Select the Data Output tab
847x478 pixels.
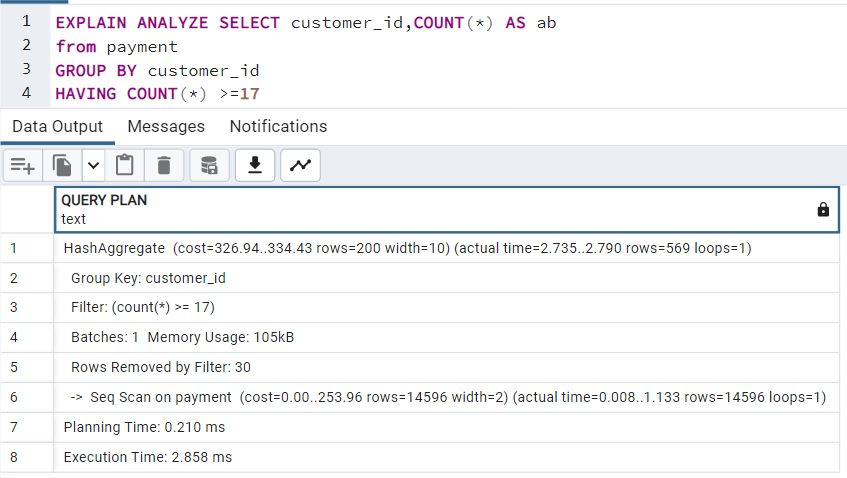pos(57,126)
